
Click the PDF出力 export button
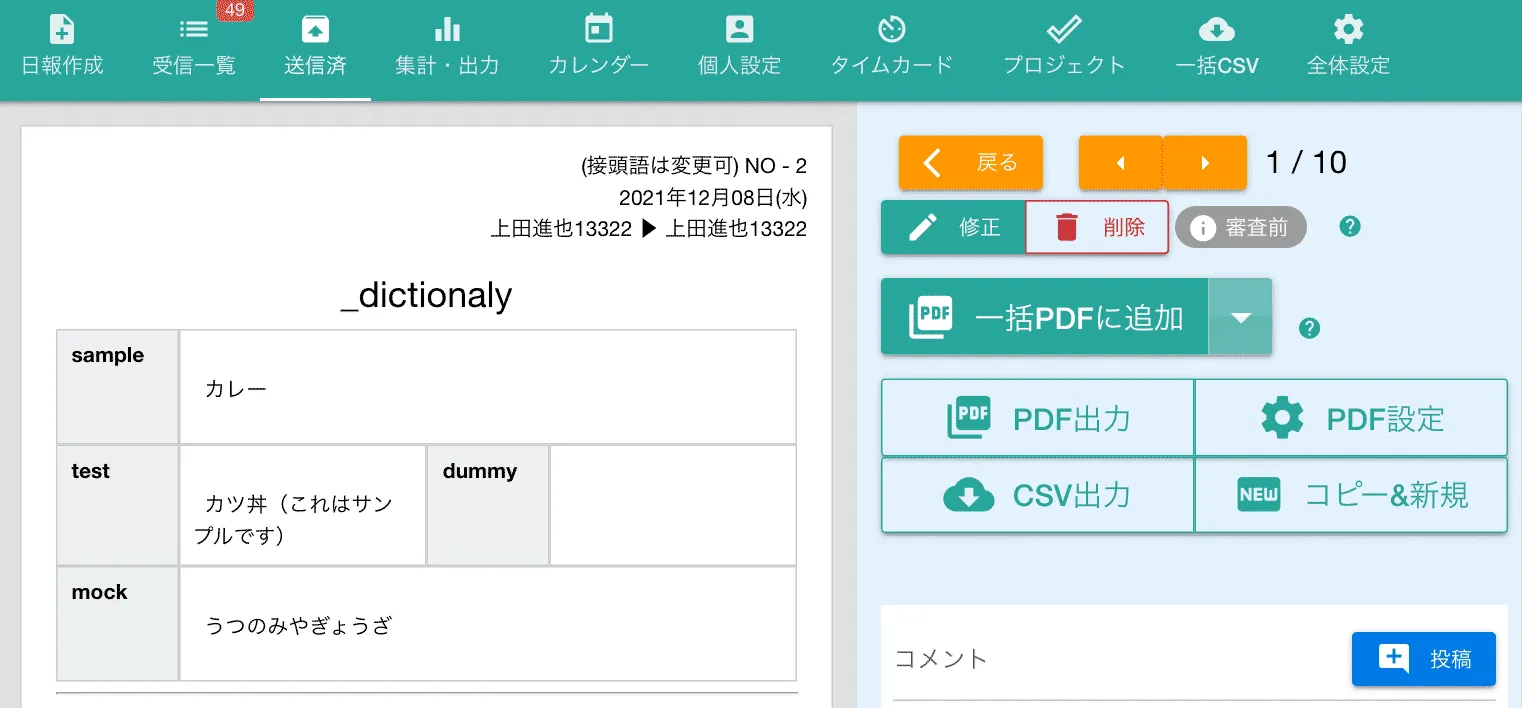1036,417
